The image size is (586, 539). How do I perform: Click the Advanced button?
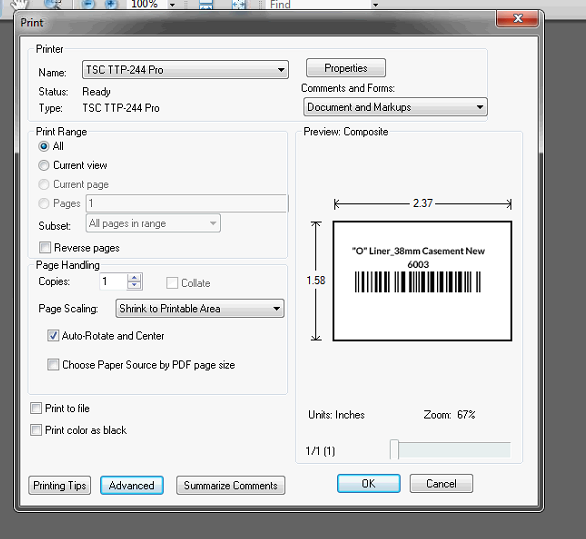tap(132, 485)
